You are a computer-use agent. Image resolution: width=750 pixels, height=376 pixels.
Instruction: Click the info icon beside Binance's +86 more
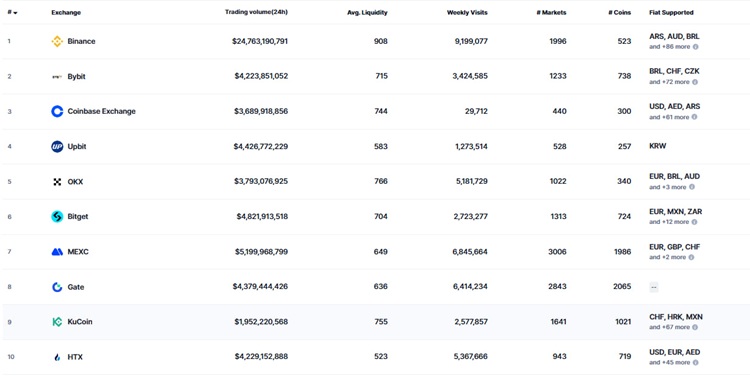(695, 47)
